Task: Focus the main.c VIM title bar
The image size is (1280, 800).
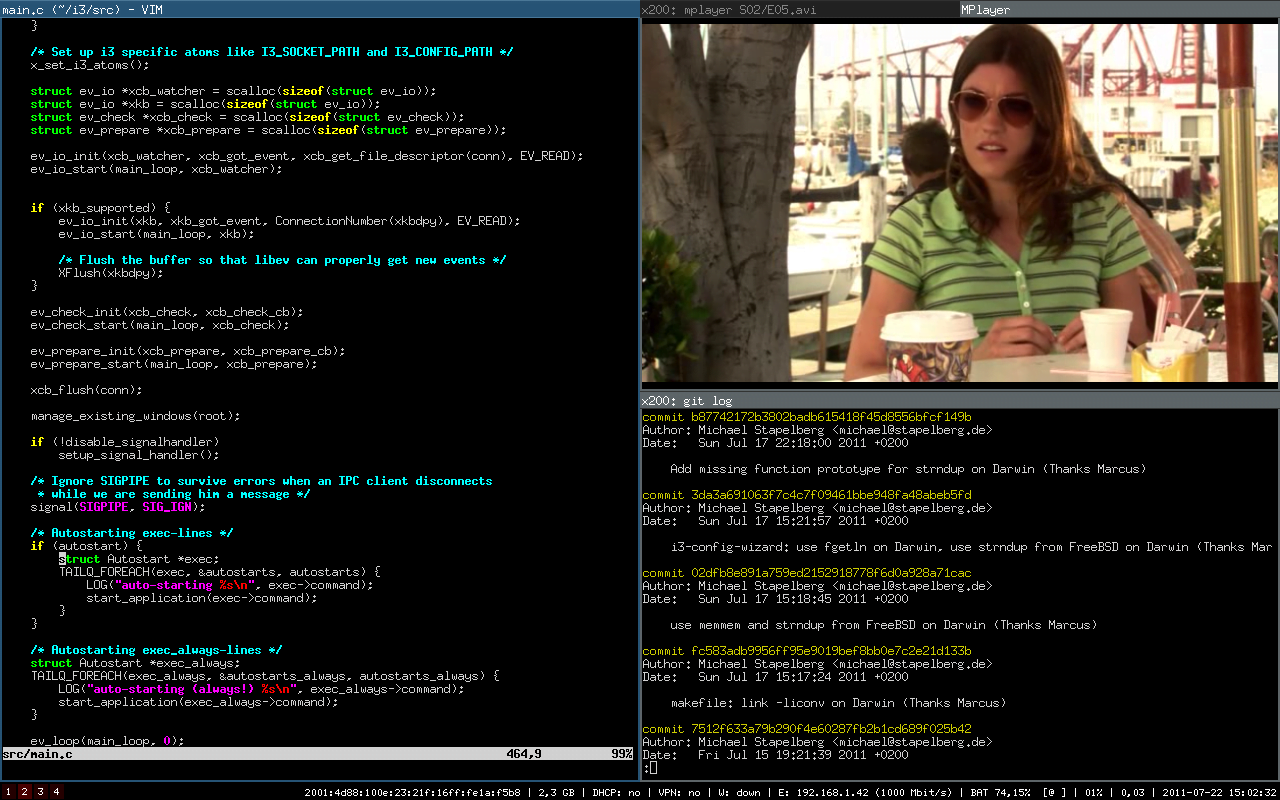Action: (319, 10)
